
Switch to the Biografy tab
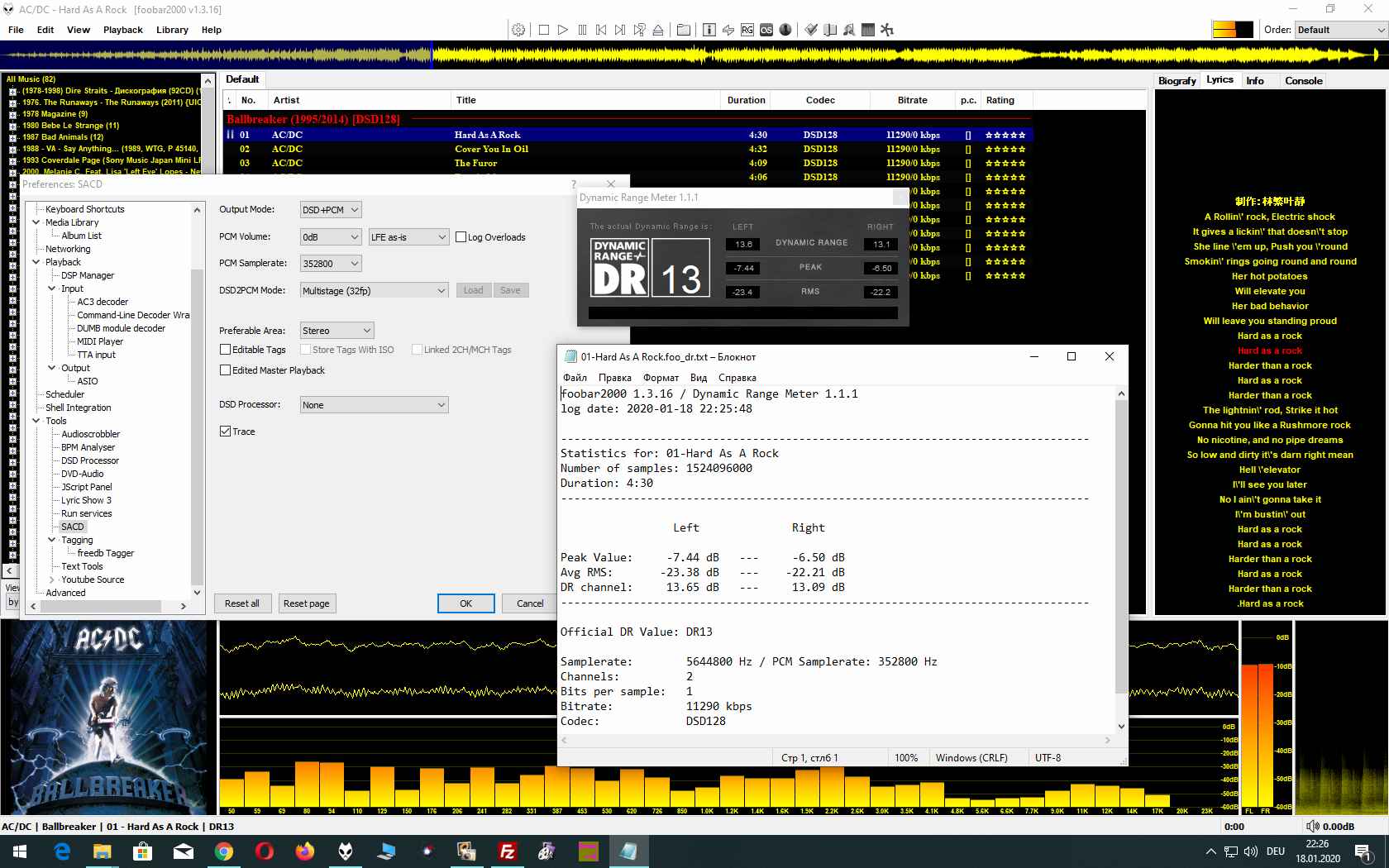(x=1177, y=81)
